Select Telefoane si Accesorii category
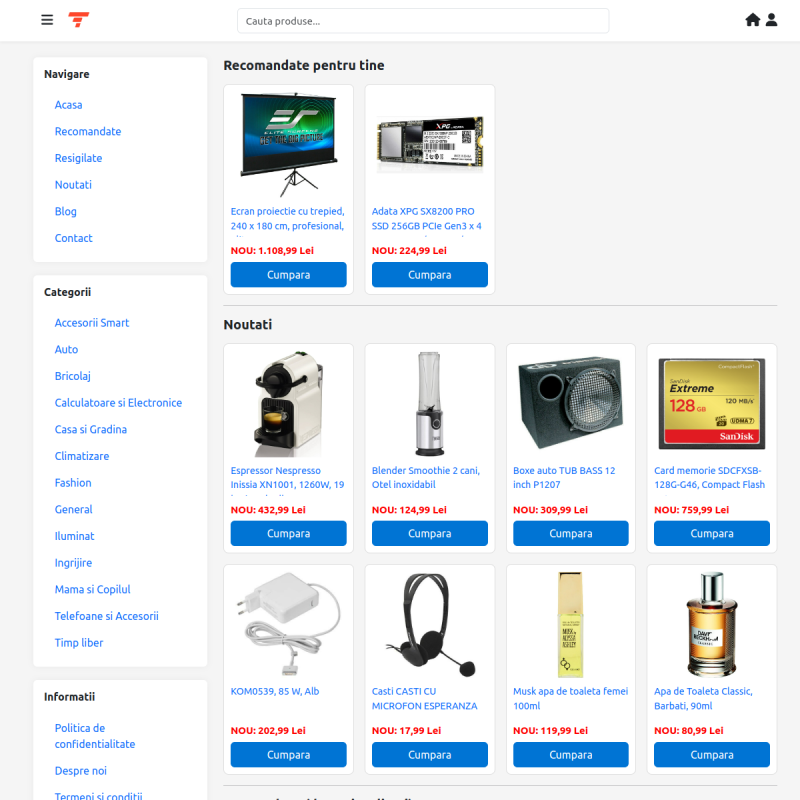Viewport: 800px width, 800px height. point(107,616)
